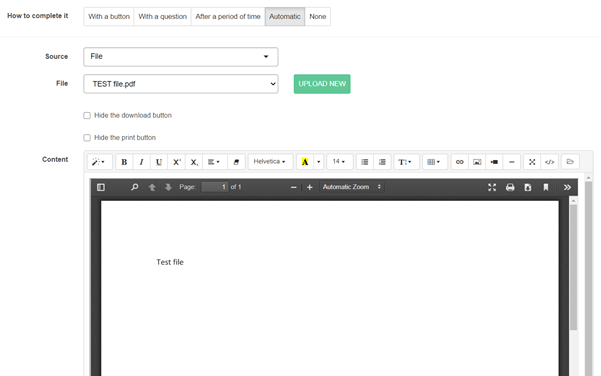Image resolution: width=601 pixels, height=376 pixels.
Task: Apply subscript formatting
Action: tap(194, 162)
